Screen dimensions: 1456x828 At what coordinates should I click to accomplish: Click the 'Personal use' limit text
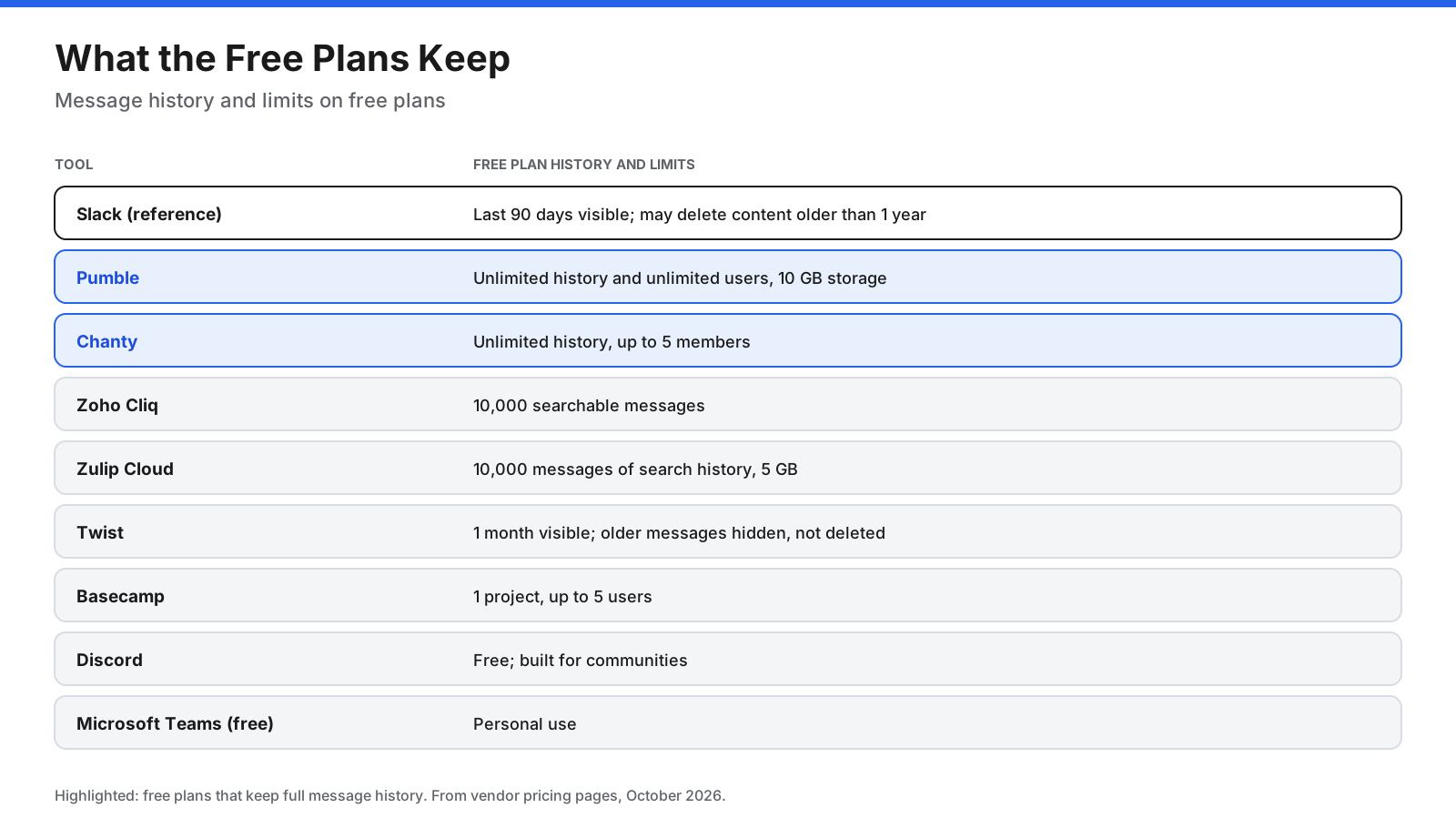pyautogui.click(x=525, y=724)
